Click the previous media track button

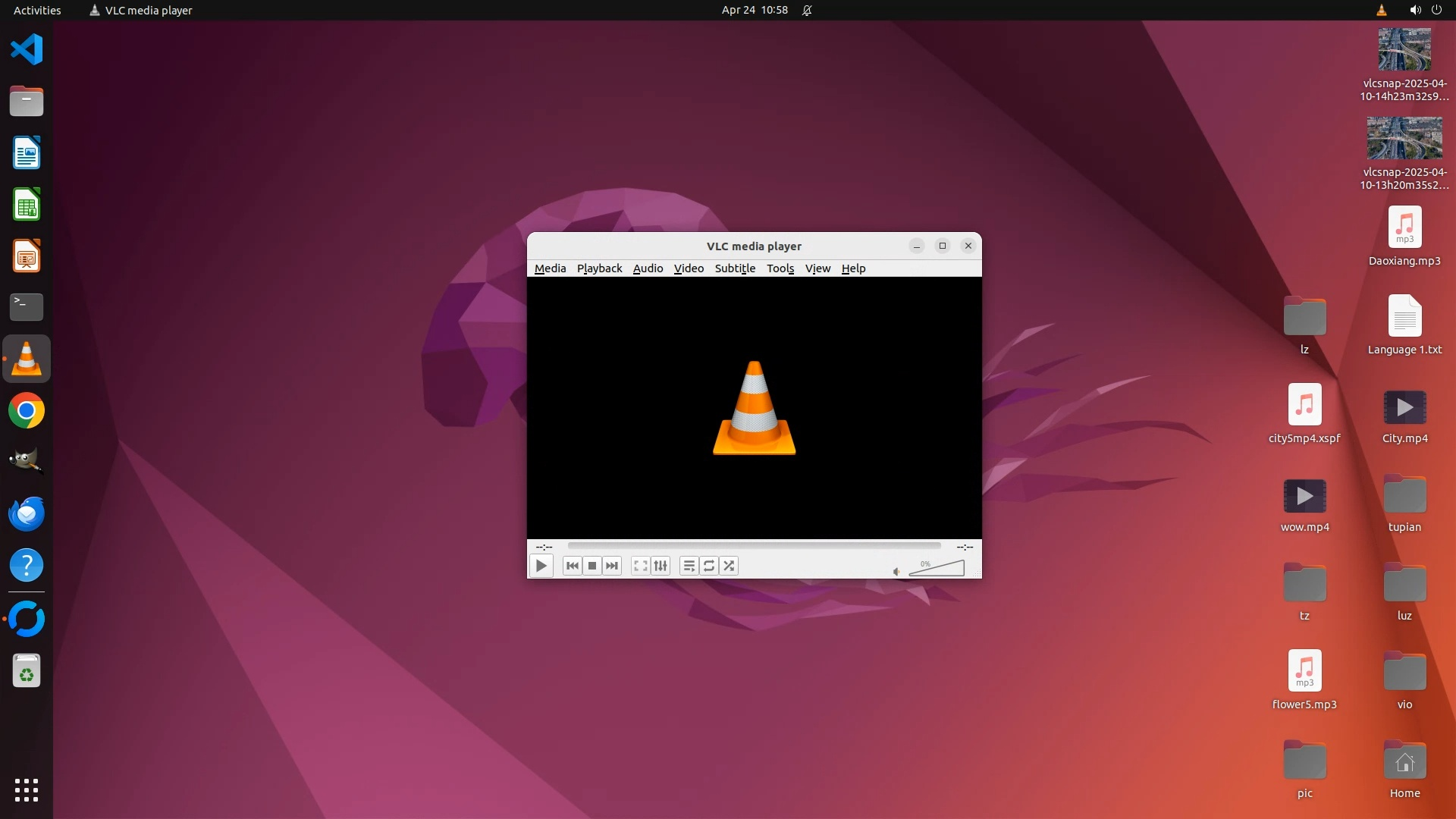(573, 566)
